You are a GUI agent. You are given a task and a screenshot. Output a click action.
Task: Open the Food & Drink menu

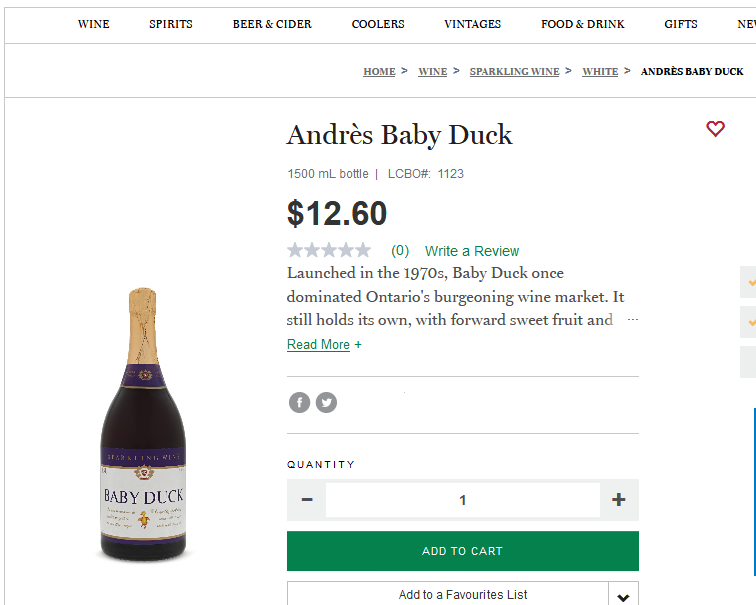(583, 24)
